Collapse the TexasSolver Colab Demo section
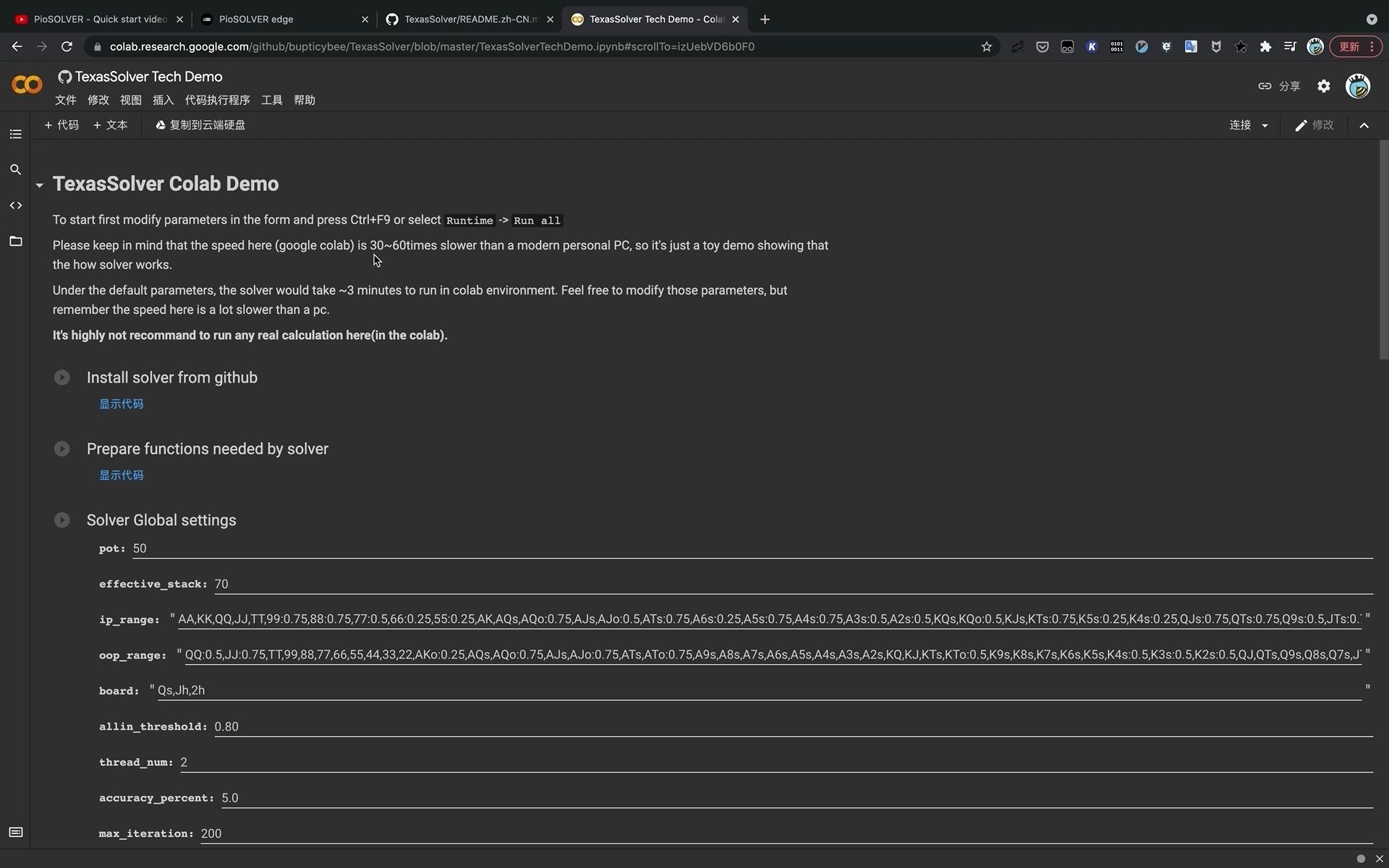1389x868 pixels. click(39, 185)
